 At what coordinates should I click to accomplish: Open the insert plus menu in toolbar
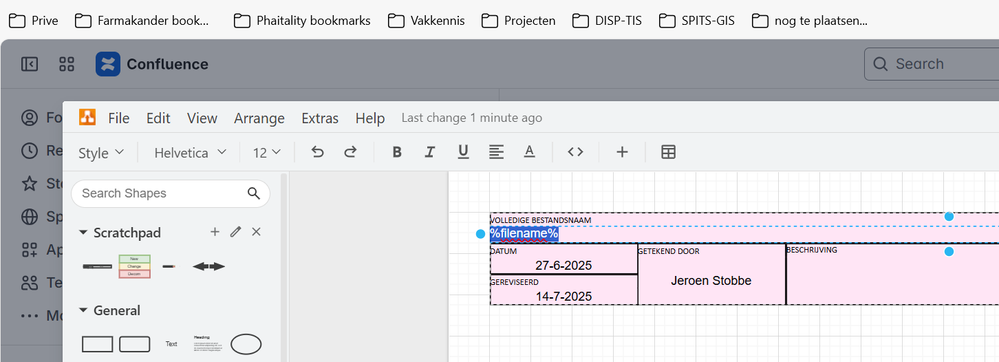click(622, 152)
